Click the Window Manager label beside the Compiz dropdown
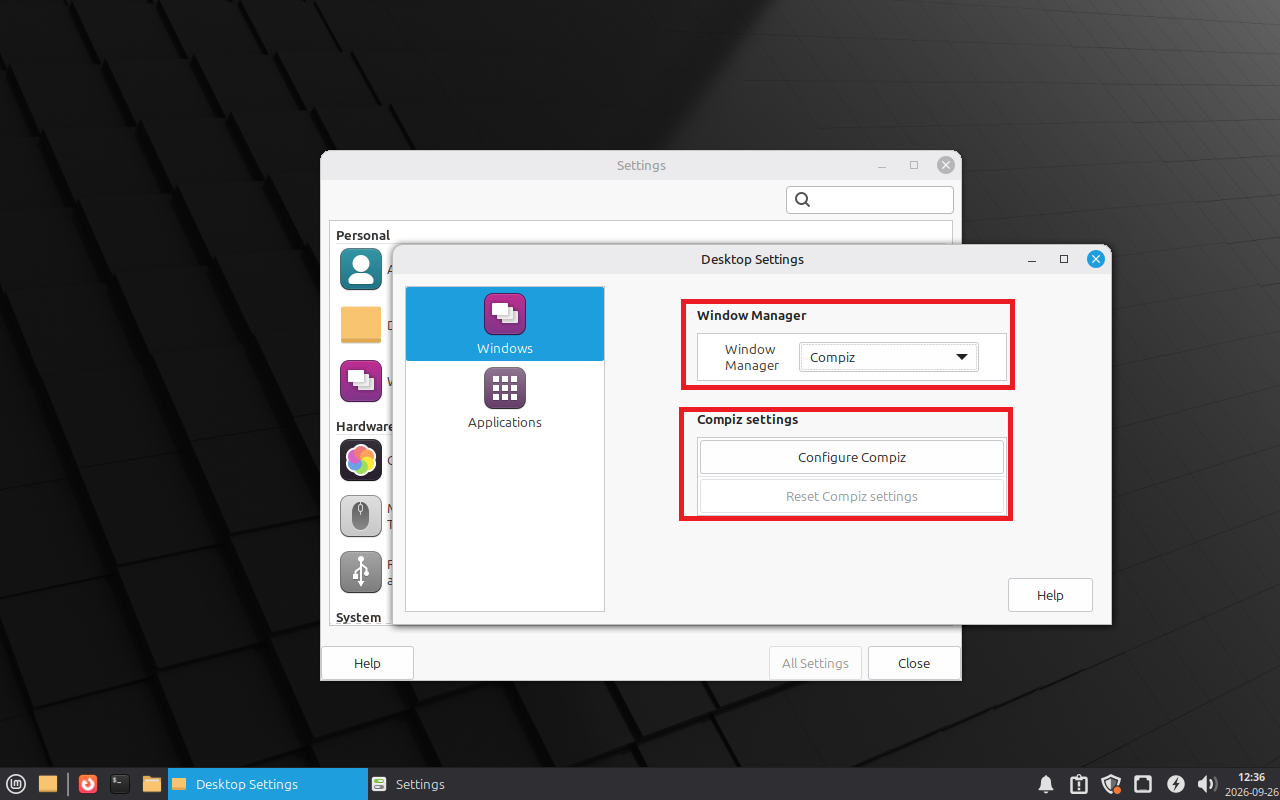 pos(751,357)
